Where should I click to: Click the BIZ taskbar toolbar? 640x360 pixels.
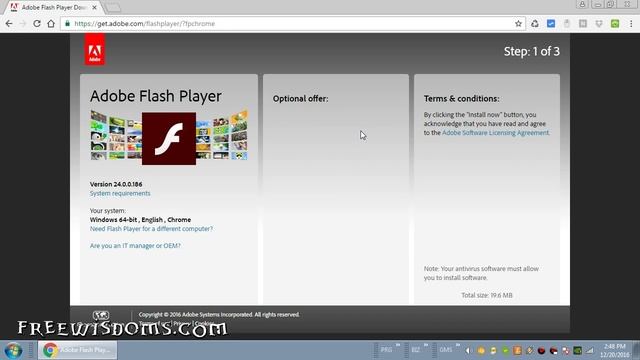point(416,350)
